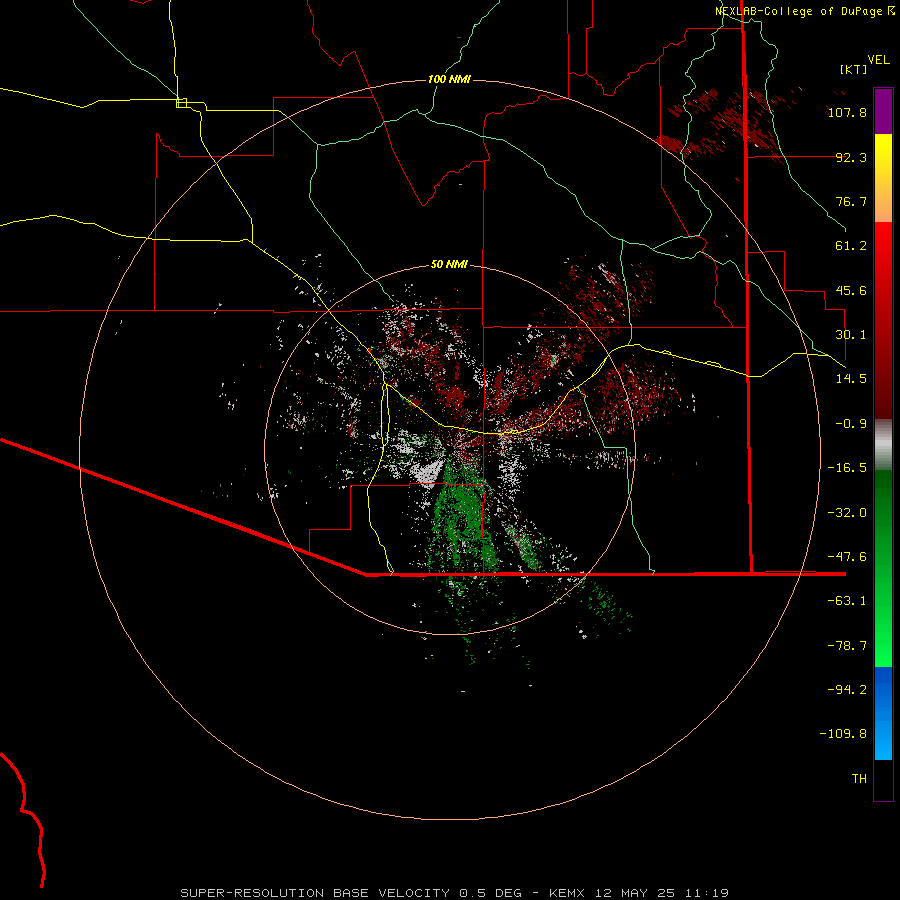The image size is (900, 900).
Task: Click the 50 NMI range ring label
Action: point(449,264)
